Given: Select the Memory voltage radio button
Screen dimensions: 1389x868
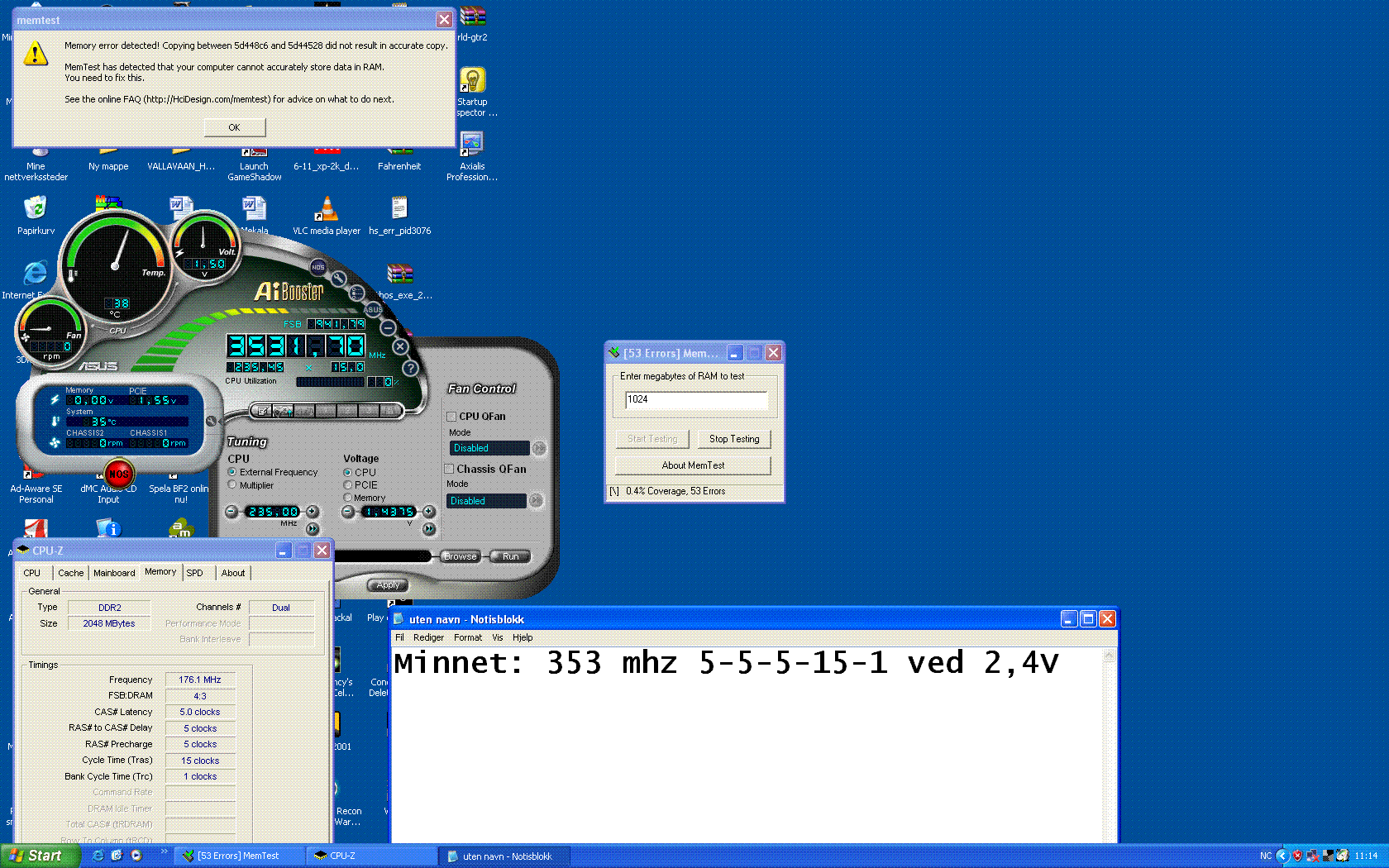Looking at the screenshot, I should pyautogui.click(x=348, y=498).
